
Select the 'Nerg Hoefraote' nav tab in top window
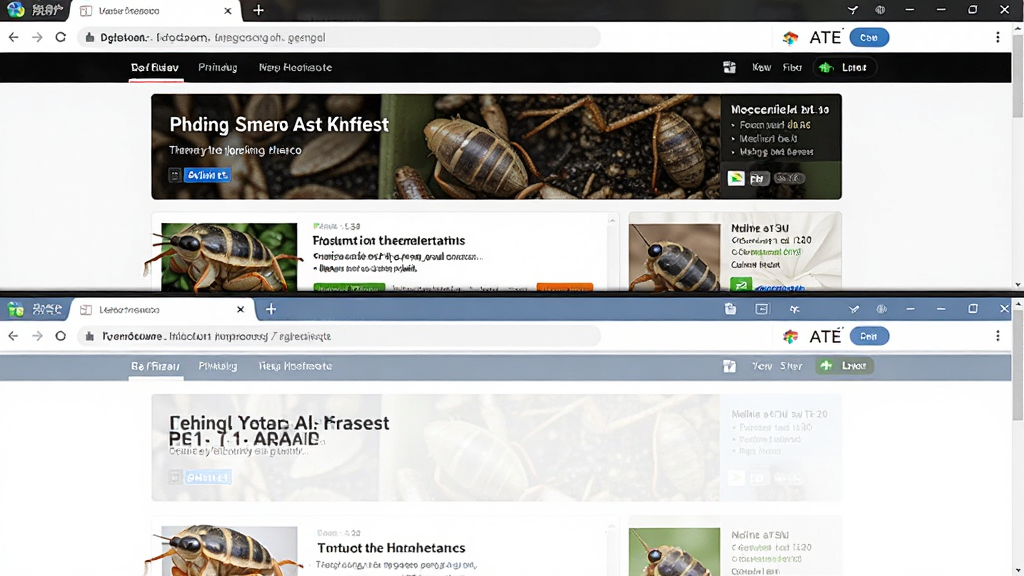point(295,67)
